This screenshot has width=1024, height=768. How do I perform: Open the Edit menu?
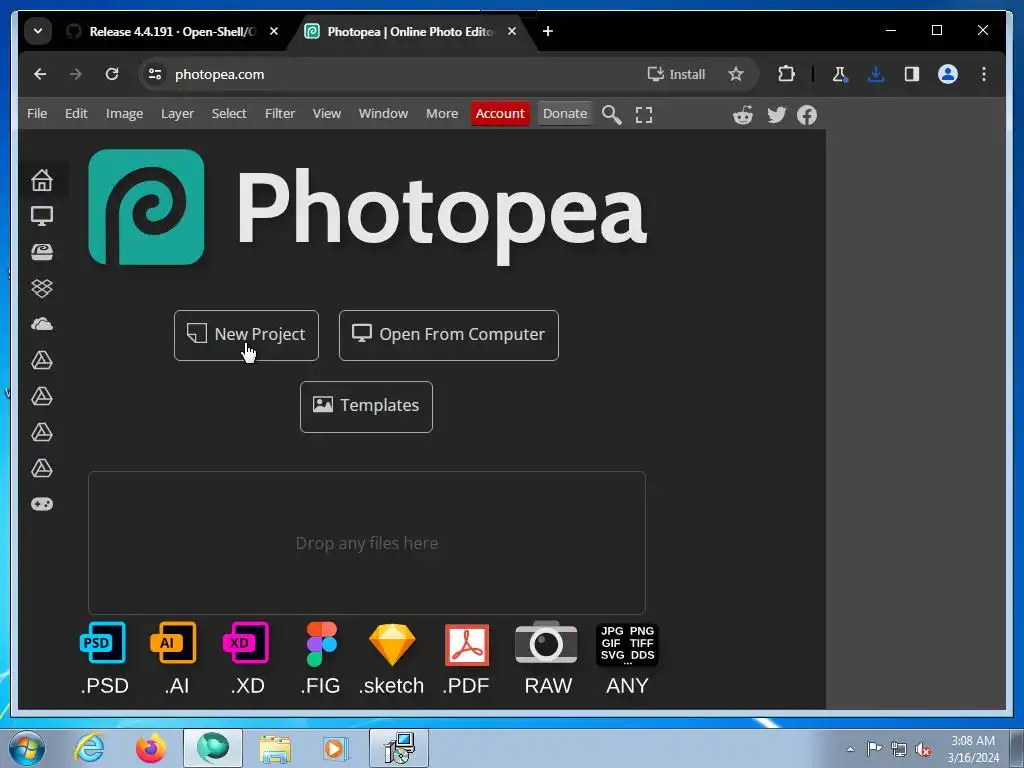76,114
